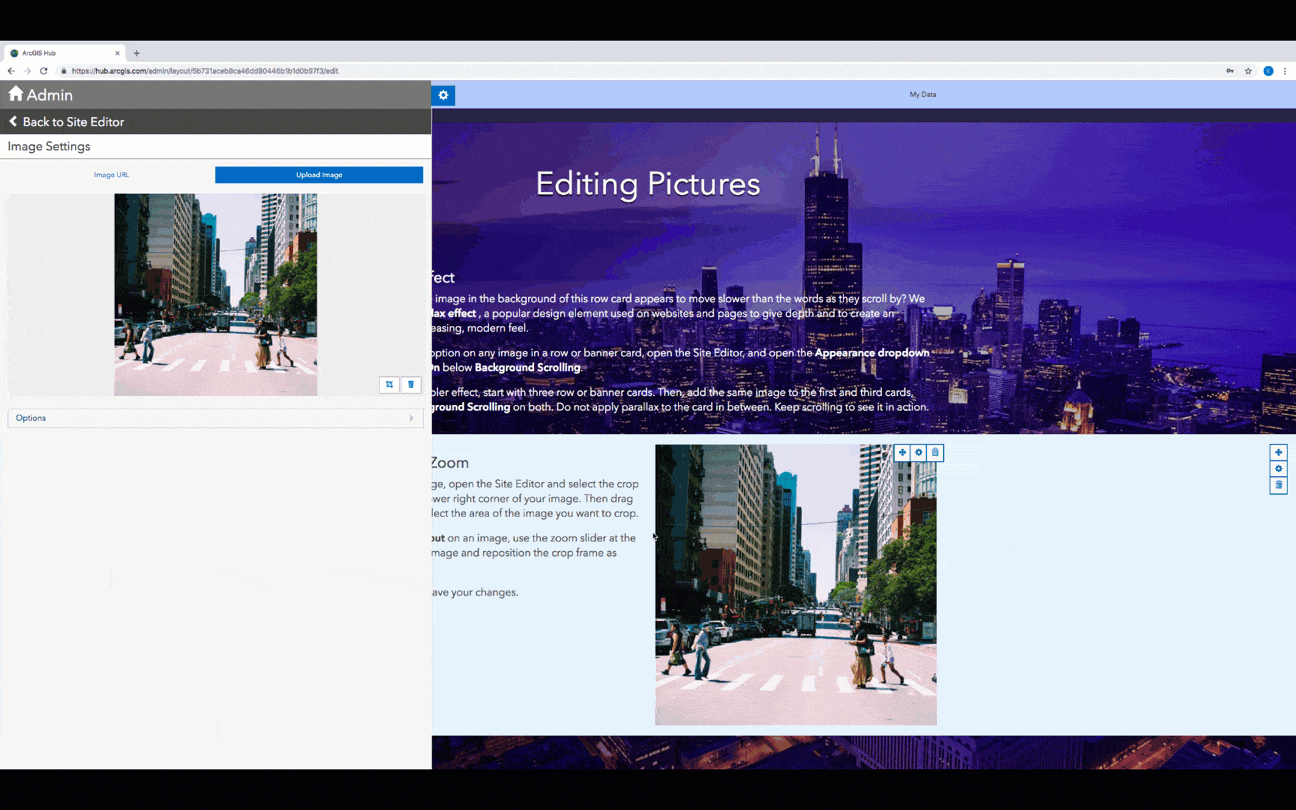This screenshot has height=810, width=1296.
Task: Delete the image card using its trash icon
Action: [x=935, y=453]
